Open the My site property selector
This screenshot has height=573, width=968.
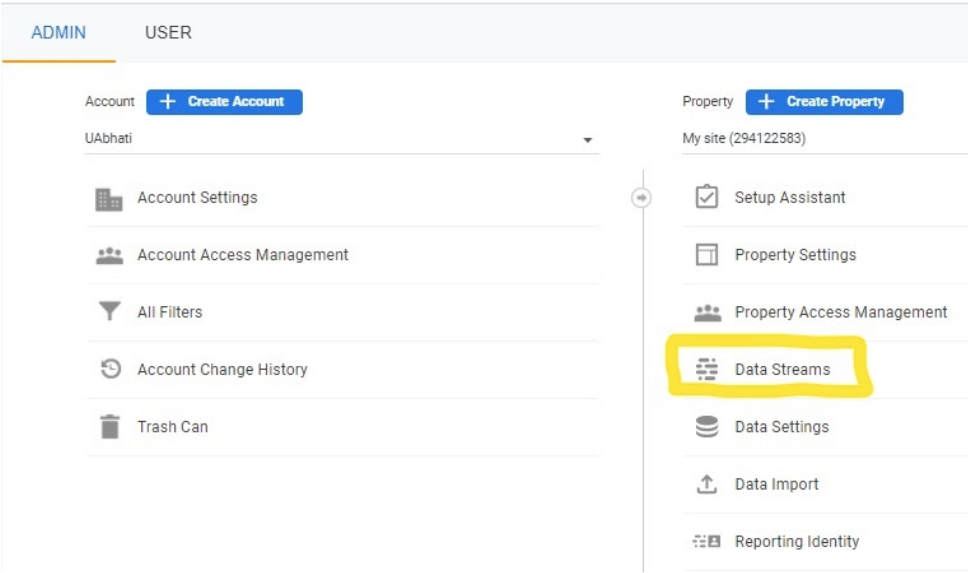pyautogui.click(x=825, y=139)
